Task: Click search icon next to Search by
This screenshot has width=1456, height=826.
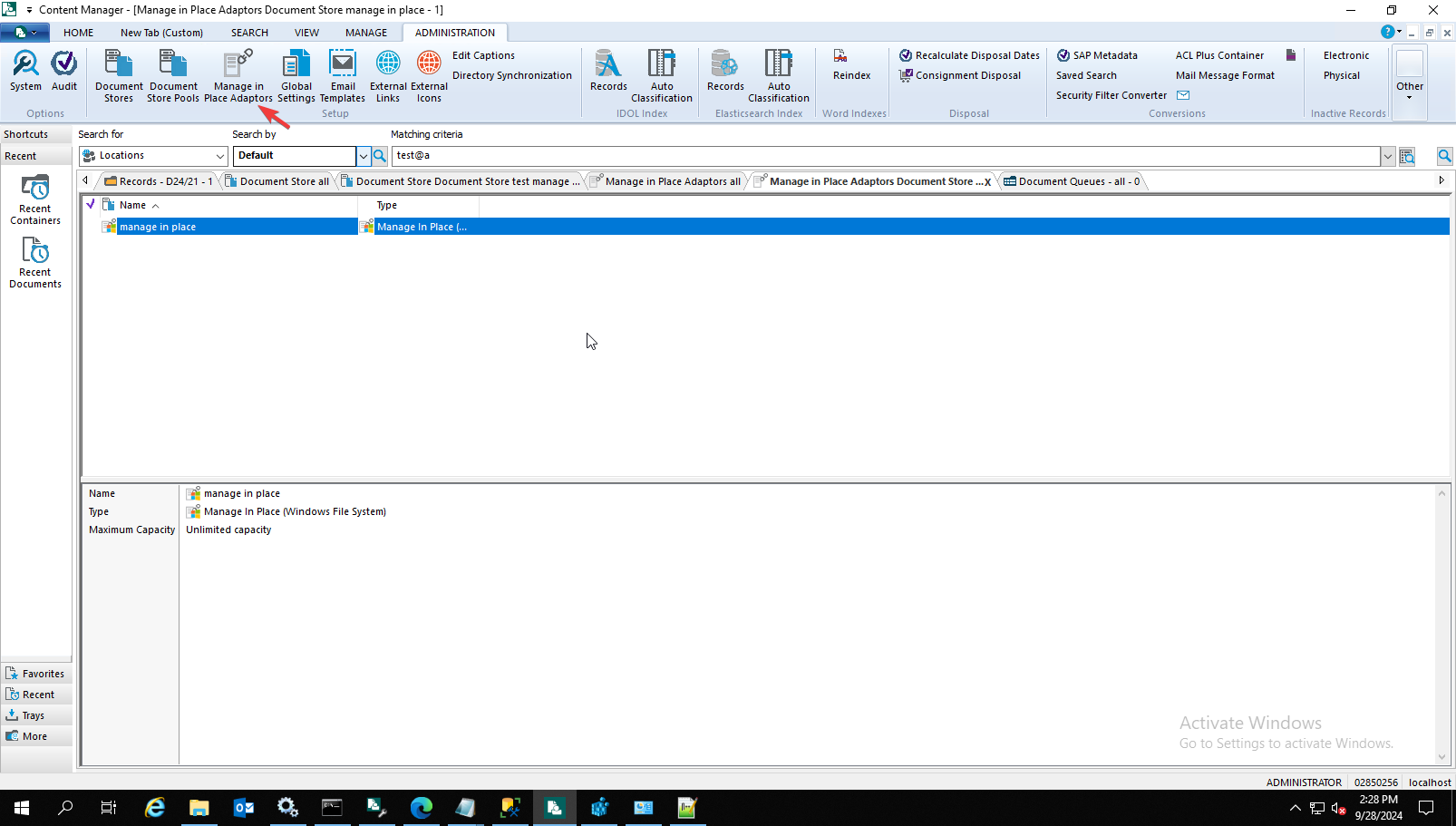Action: point(380,156)
